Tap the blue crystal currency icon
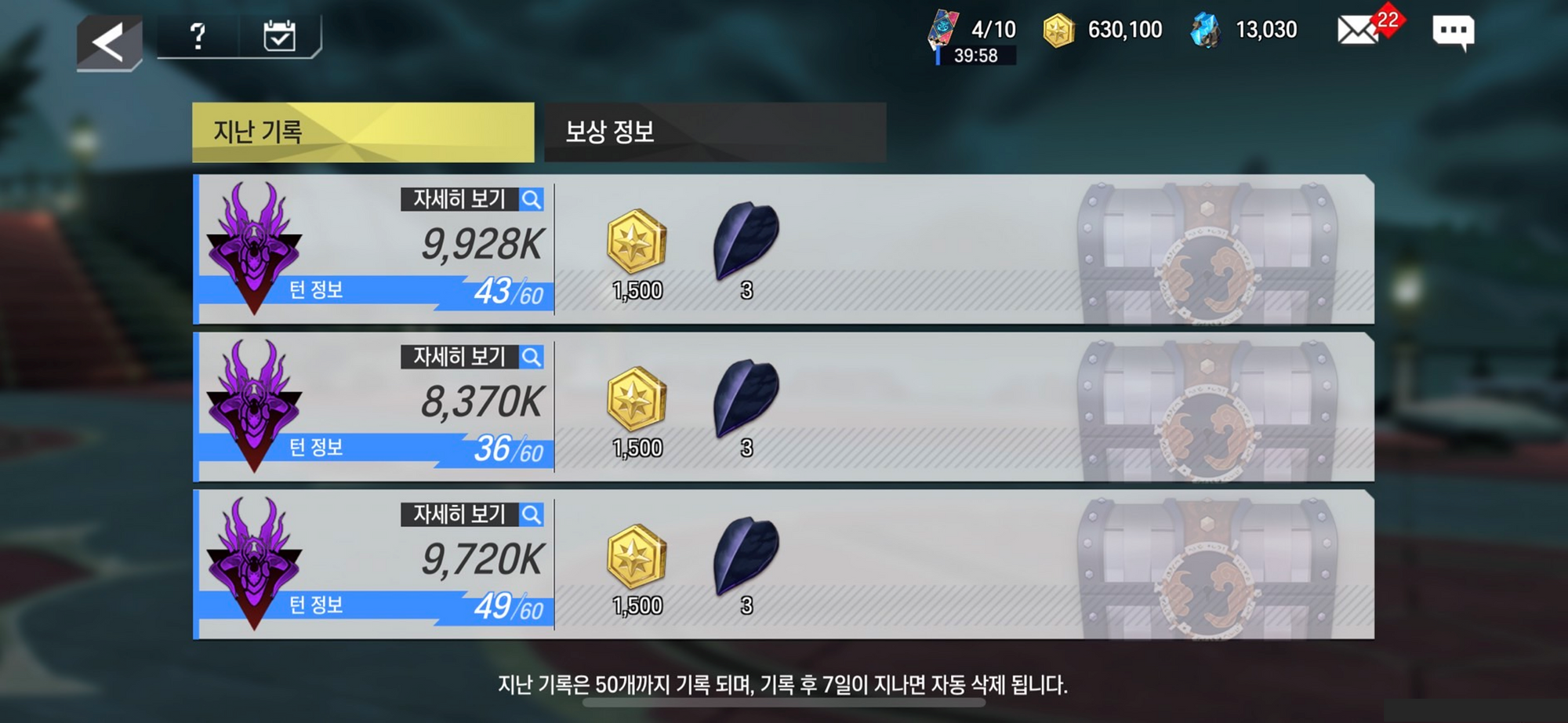The image size is (1568, 723). click(x=1205, y=31)
